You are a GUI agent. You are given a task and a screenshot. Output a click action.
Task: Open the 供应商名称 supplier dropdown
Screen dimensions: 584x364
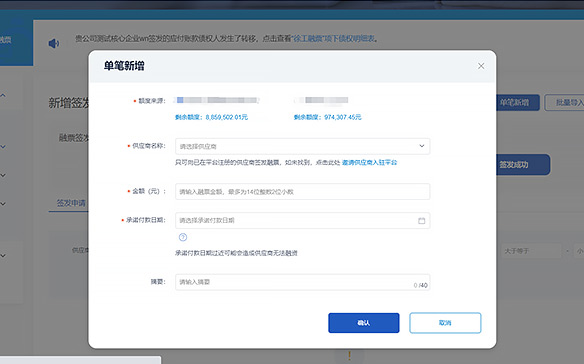click(x=302, y=146)
